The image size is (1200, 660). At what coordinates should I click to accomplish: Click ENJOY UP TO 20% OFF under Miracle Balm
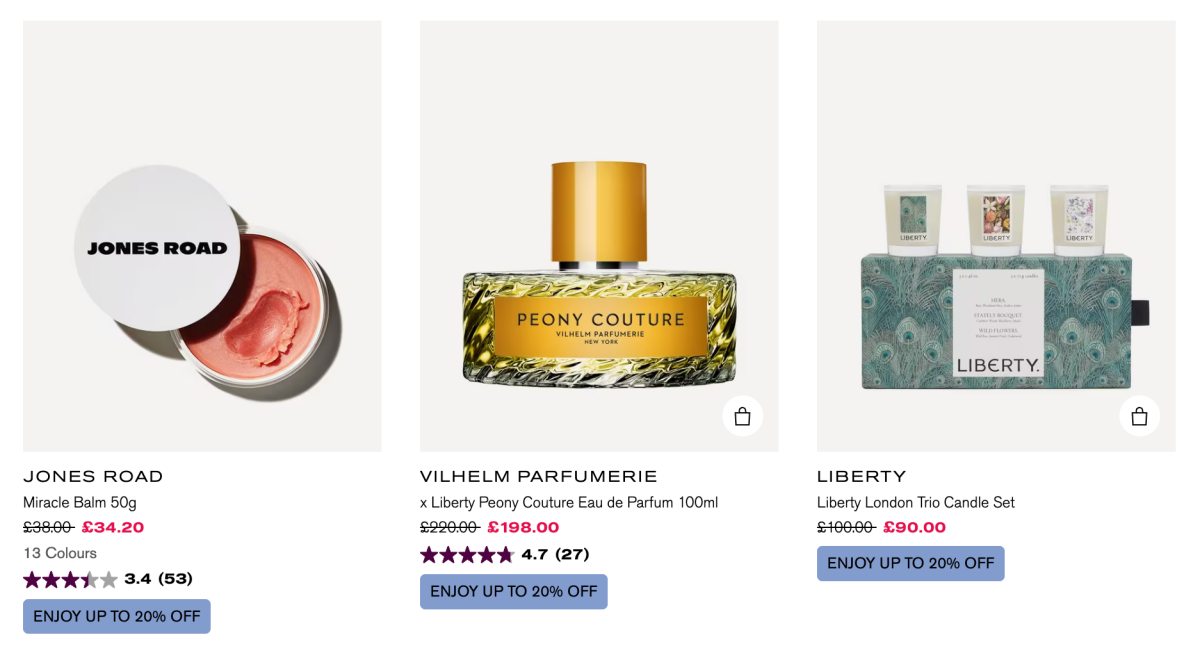pos(116,616)
